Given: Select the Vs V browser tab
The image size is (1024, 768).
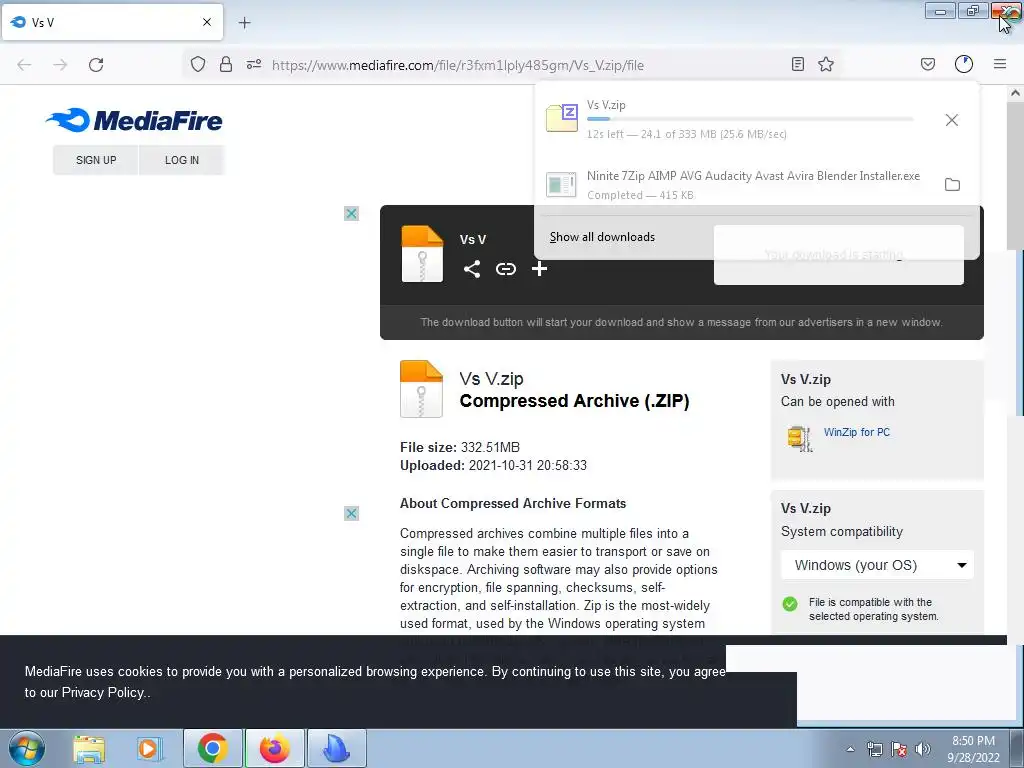Looking at the screenshot, I should [112, 22].
